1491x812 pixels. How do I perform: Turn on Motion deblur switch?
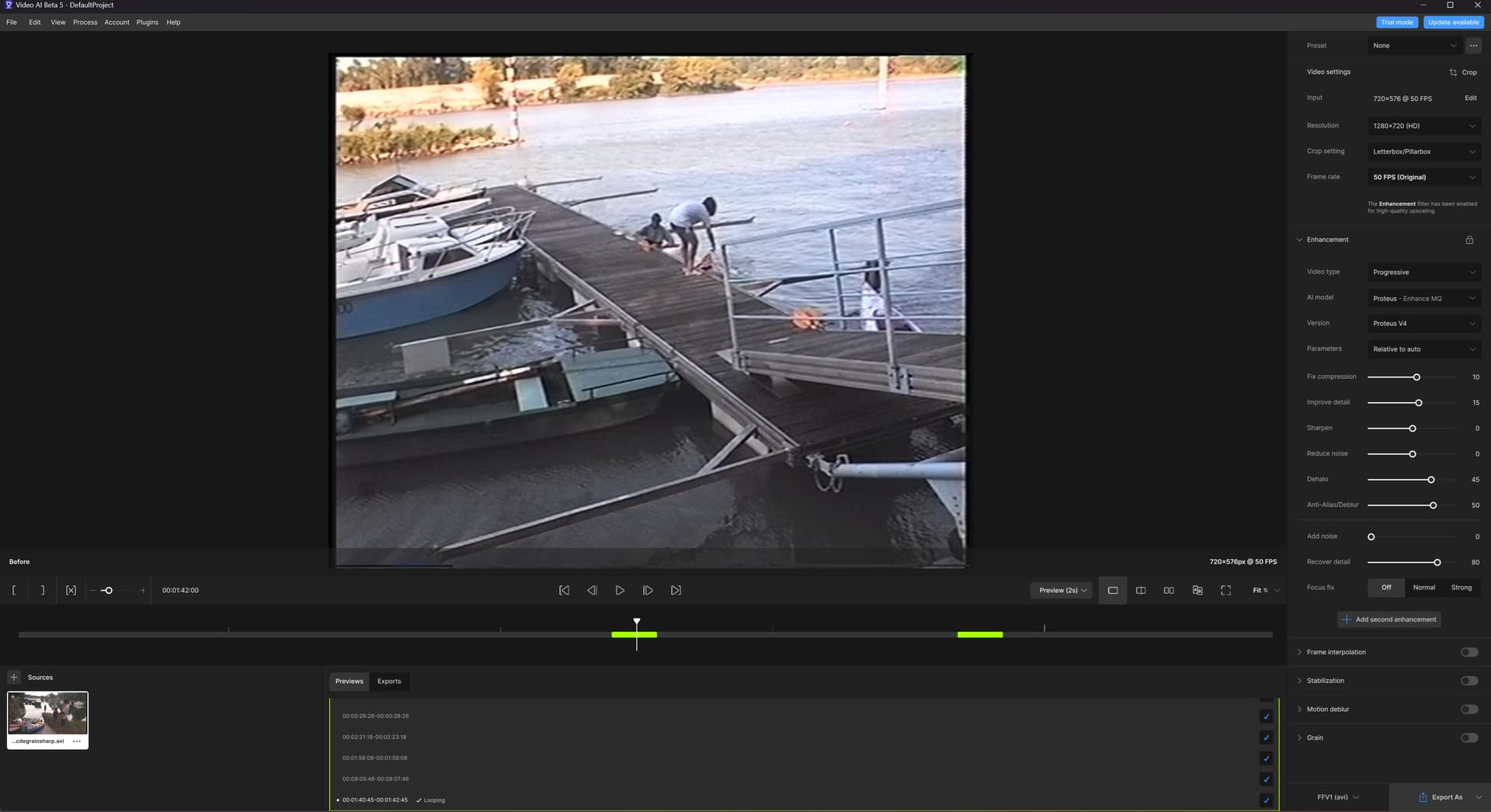coord(1468,710)
